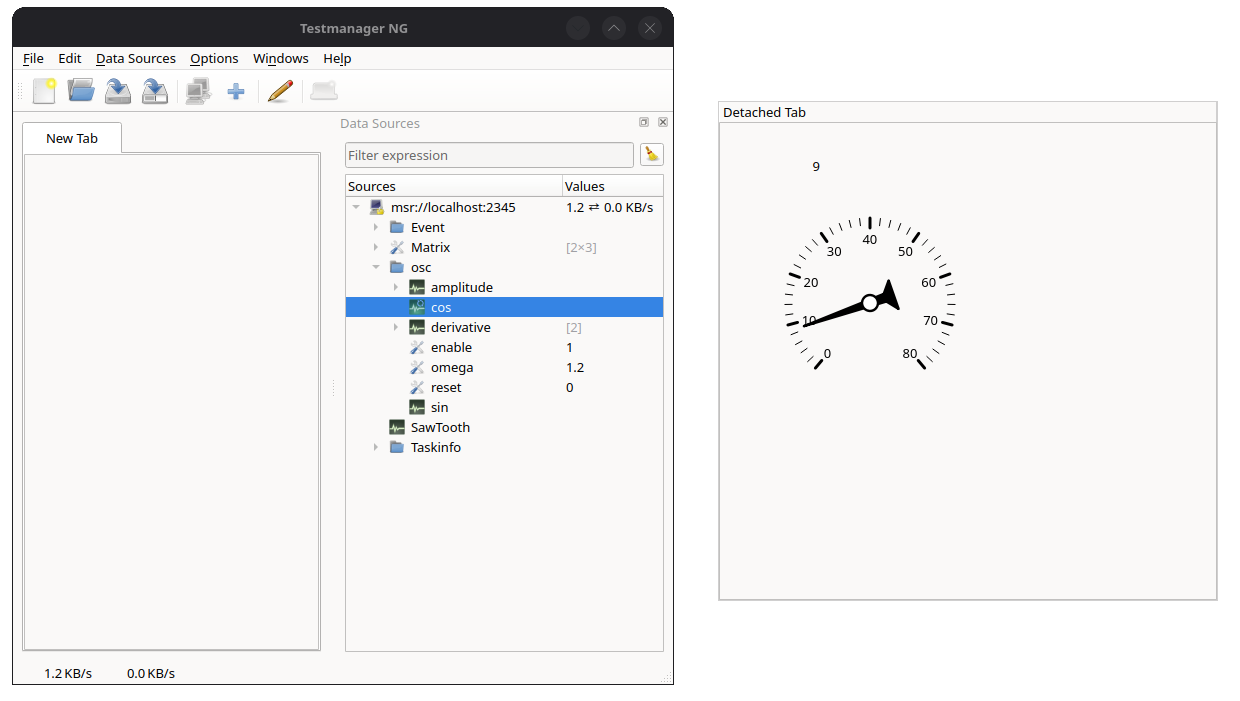Viewport: 1240px width, 701px height.
Task: Expand the Taskinfo folder
Action: pyautogui.click(x=376, y=447)
